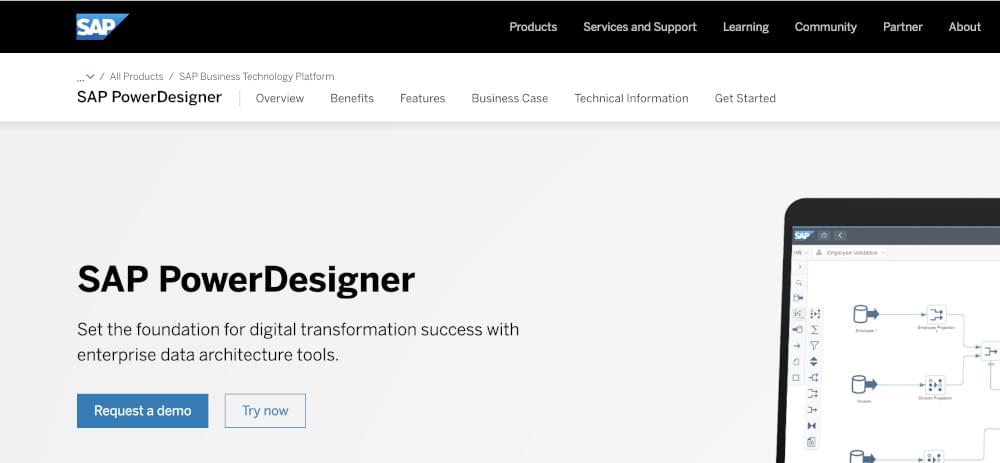Click the home icon in the laptop screenshot

pos(824,235)
